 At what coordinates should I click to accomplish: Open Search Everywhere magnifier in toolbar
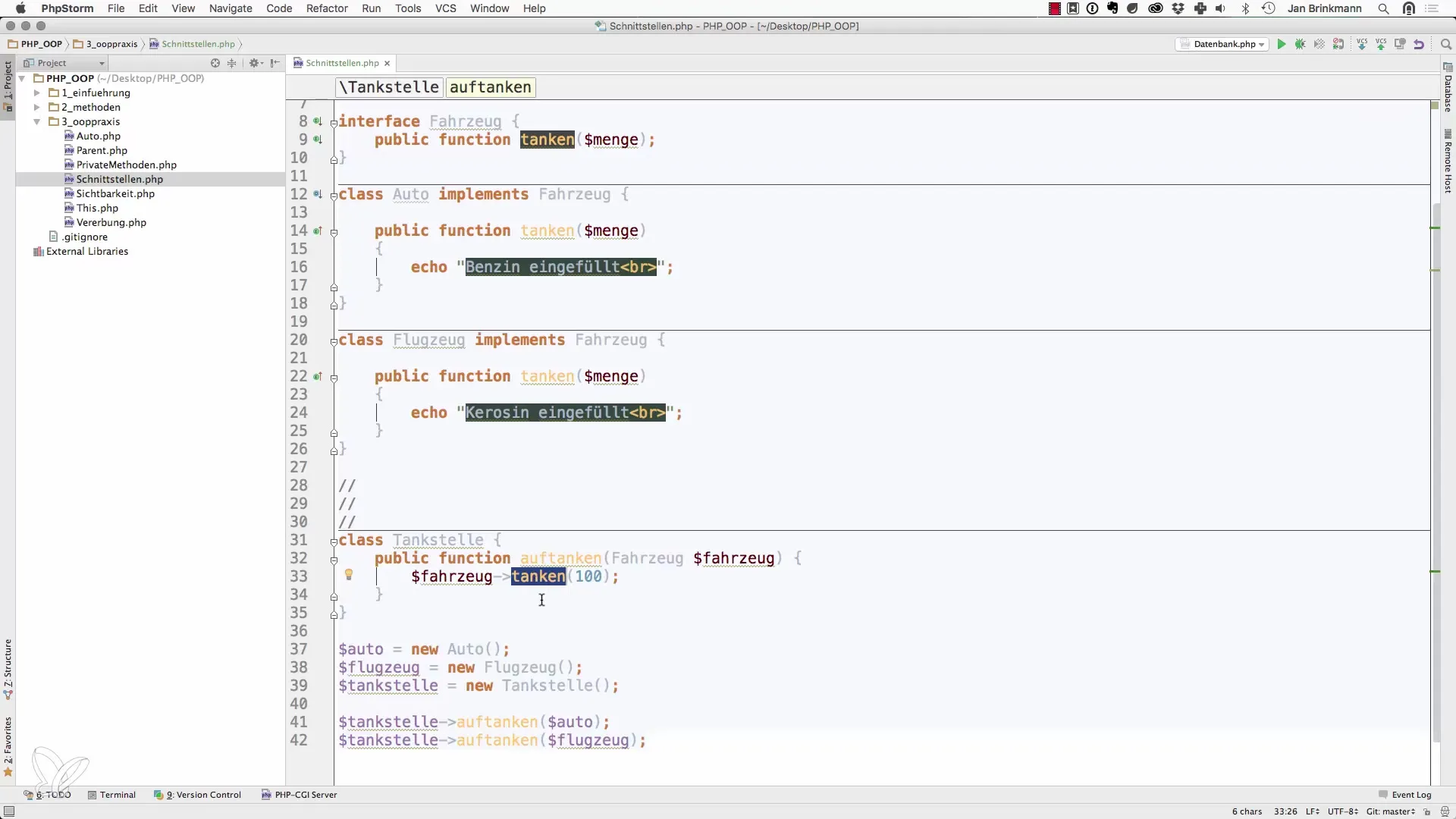tap(1445, 45)
